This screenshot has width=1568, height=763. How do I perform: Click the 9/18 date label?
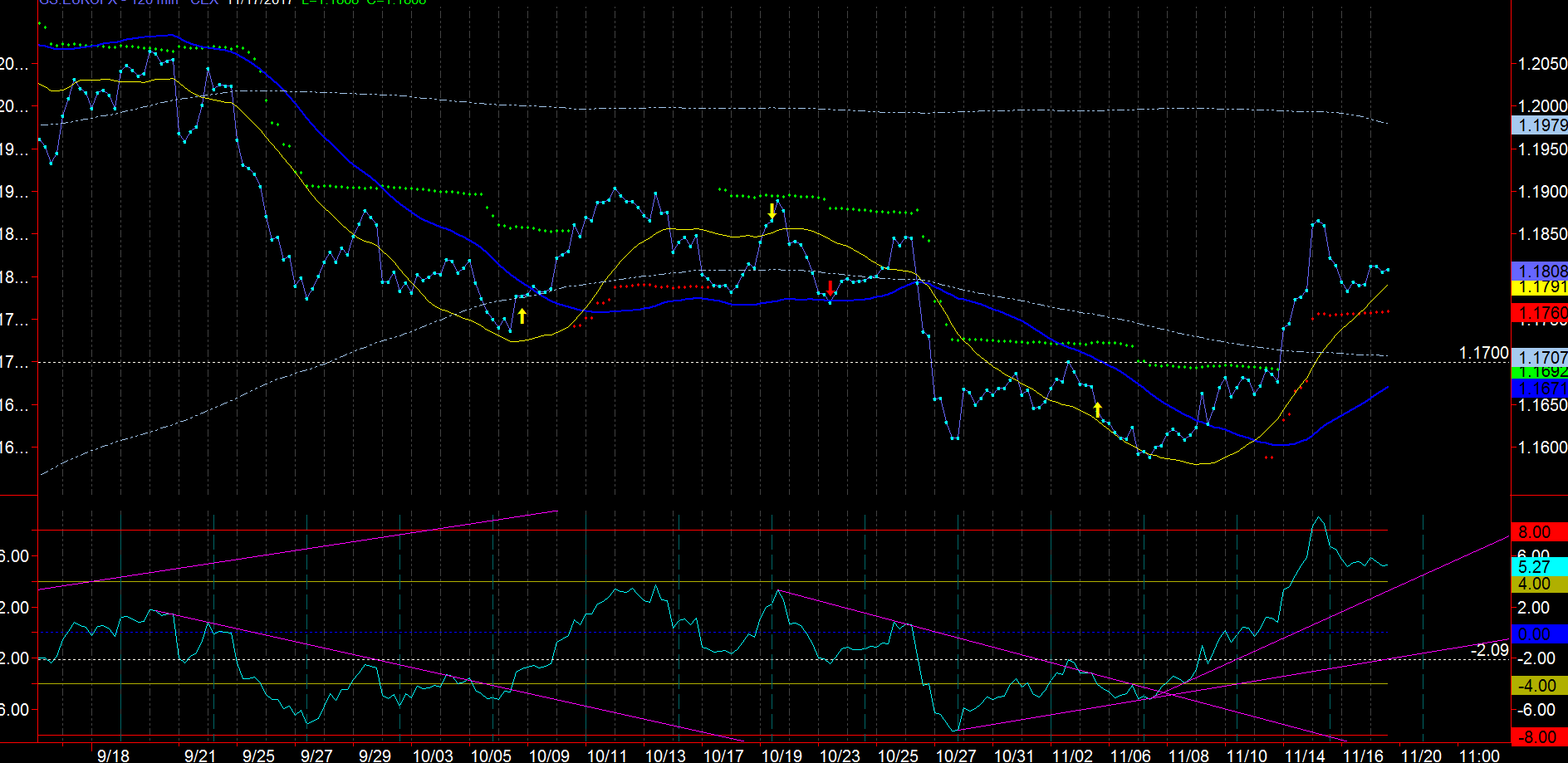tap(113, 756)
